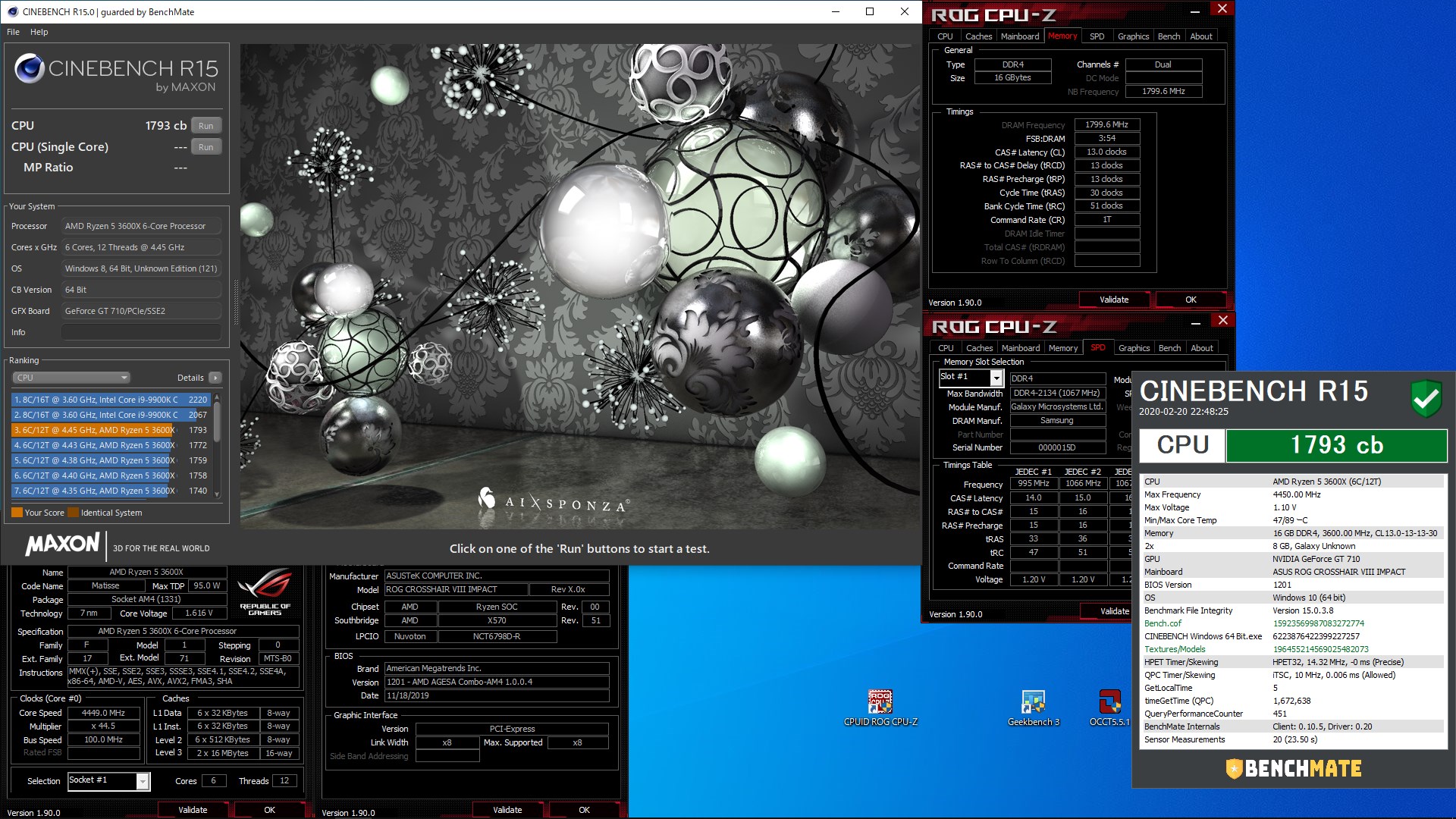
Task: Switch to SPD tab in upper CPU-Z window
Action: tap(1097, 36)
